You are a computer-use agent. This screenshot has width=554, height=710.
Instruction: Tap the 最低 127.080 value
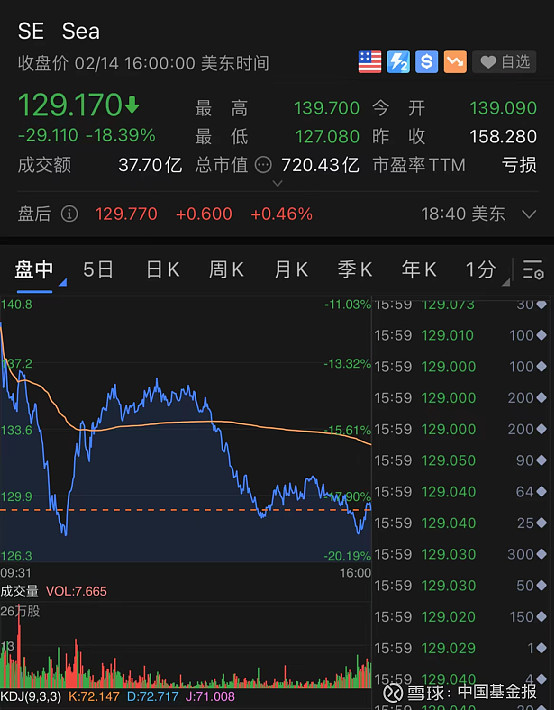328,136
